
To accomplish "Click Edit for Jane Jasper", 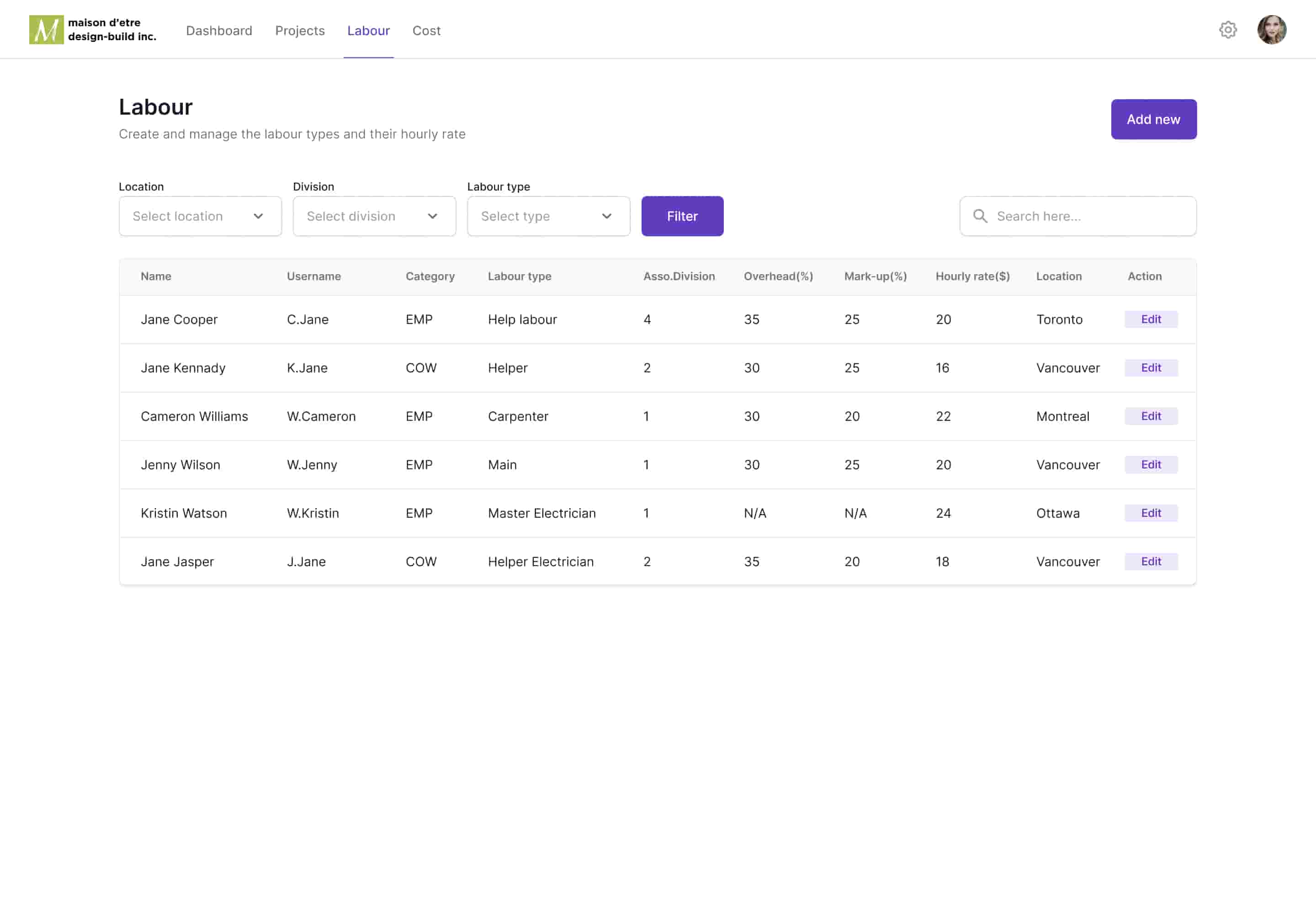I will pyautogui.click(x=1151, y=562).
